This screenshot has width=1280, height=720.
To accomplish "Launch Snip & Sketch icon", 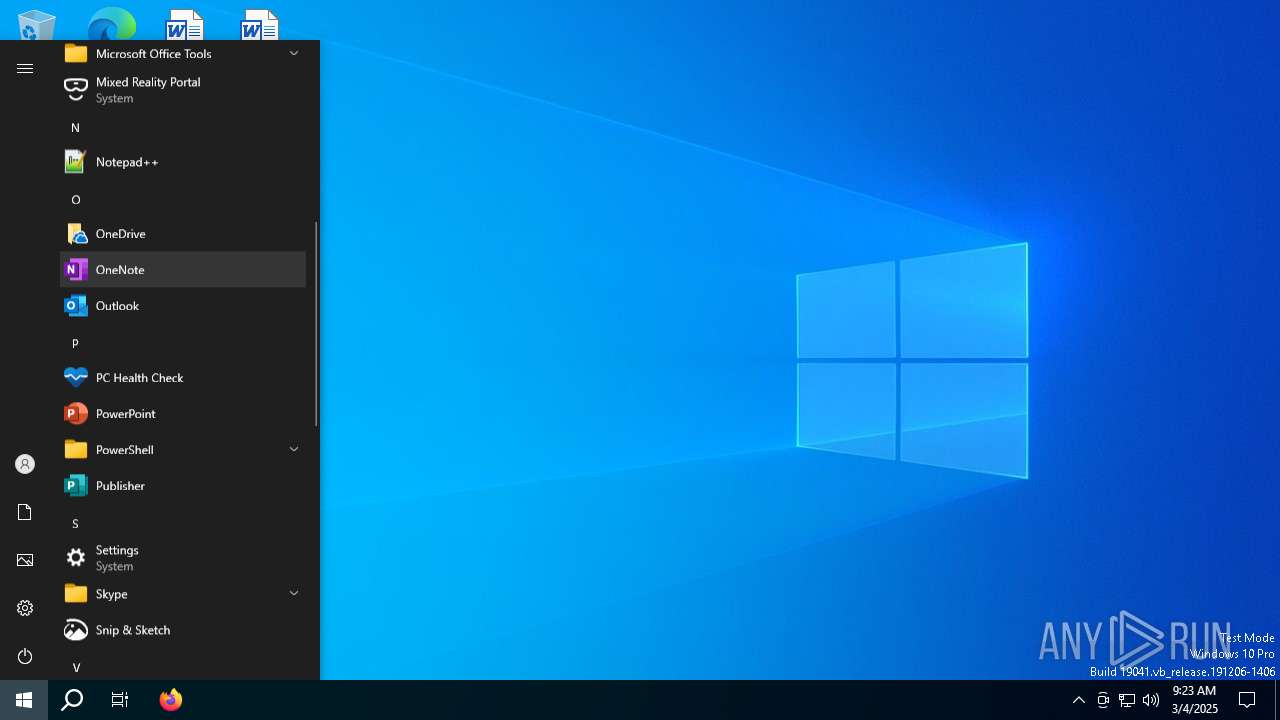I will pyautogui.click(x=76, y=630).
